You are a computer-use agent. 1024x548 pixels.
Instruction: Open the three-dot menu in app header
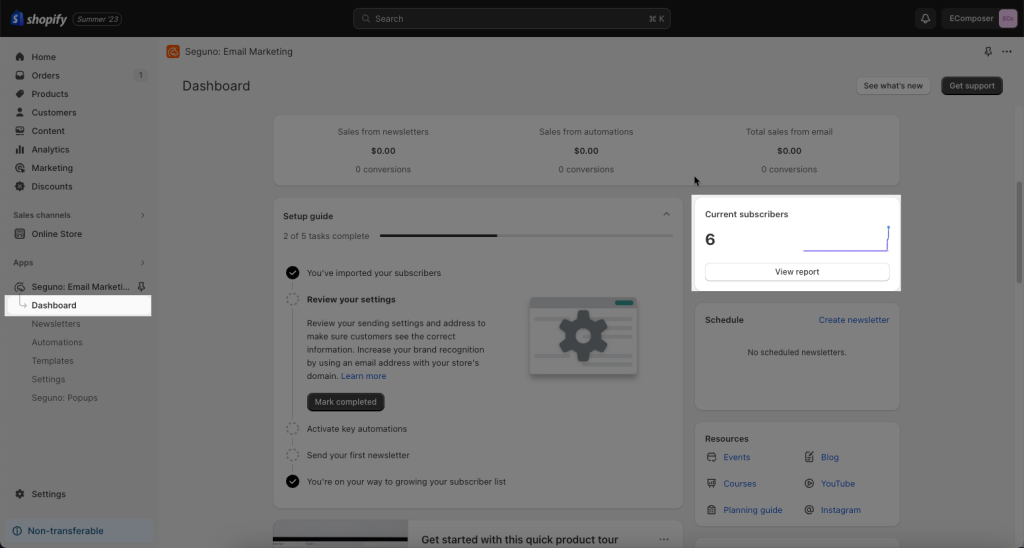click(1006, 52)
